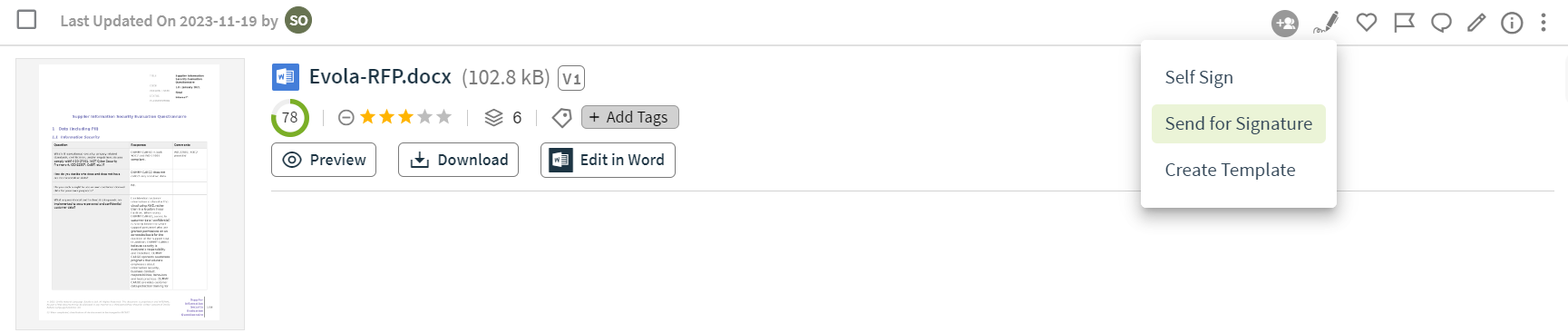The image size is (1568, 333).
Task: Open the signature pen icon menu
Action: [1326, 22]
